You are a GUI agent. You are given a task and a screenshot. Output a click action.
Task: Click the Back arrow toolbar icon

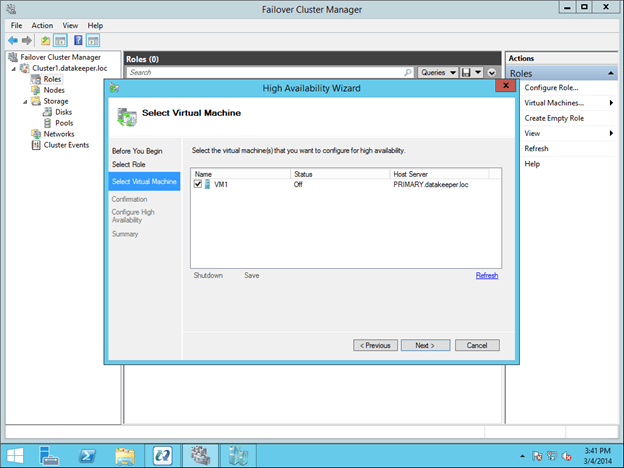click(x=11, y=41)
